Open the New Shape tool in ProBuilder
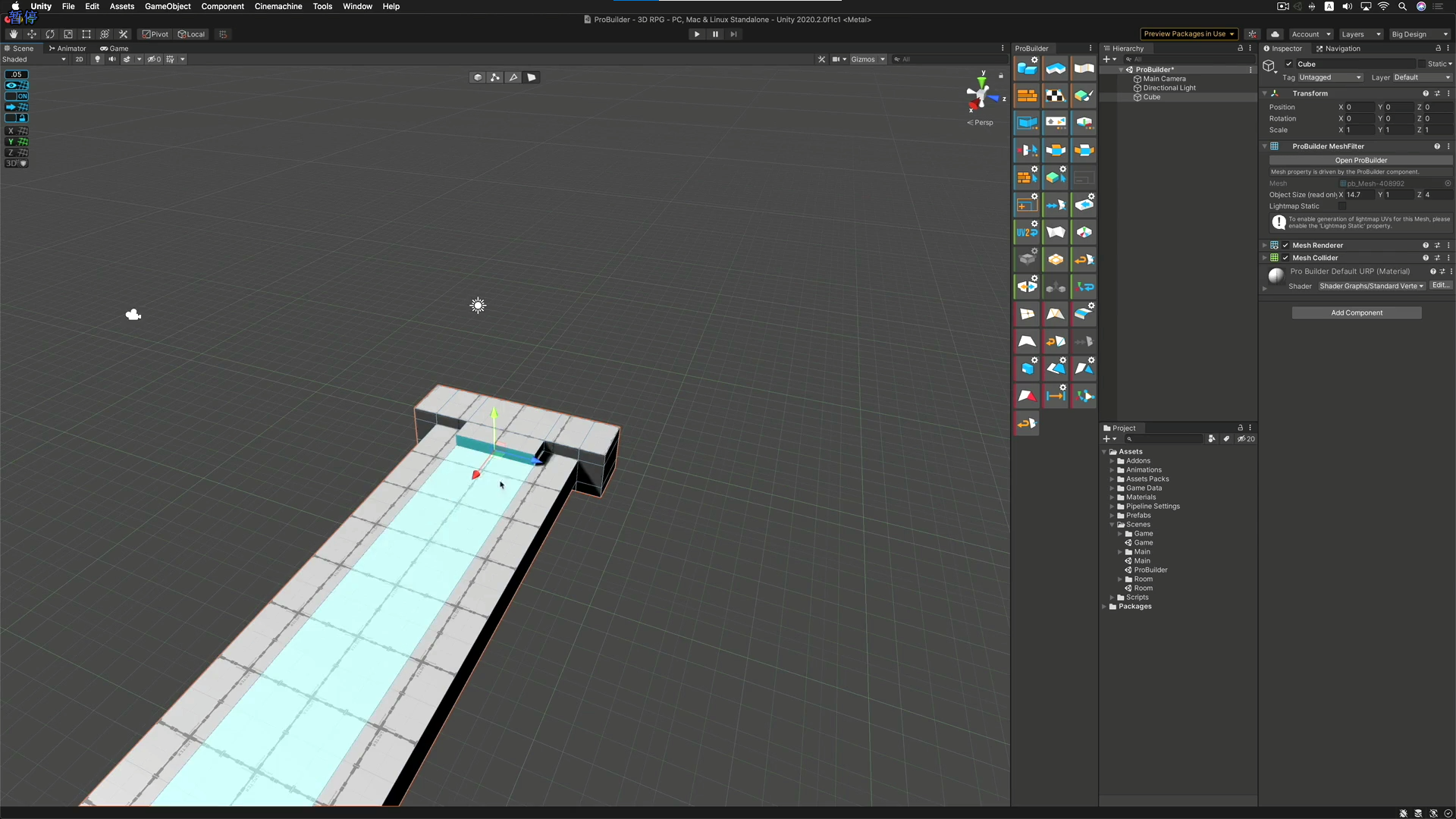Image resolution: width=1456 pixels, height=819 pixels. click(x=1026, y=68)
